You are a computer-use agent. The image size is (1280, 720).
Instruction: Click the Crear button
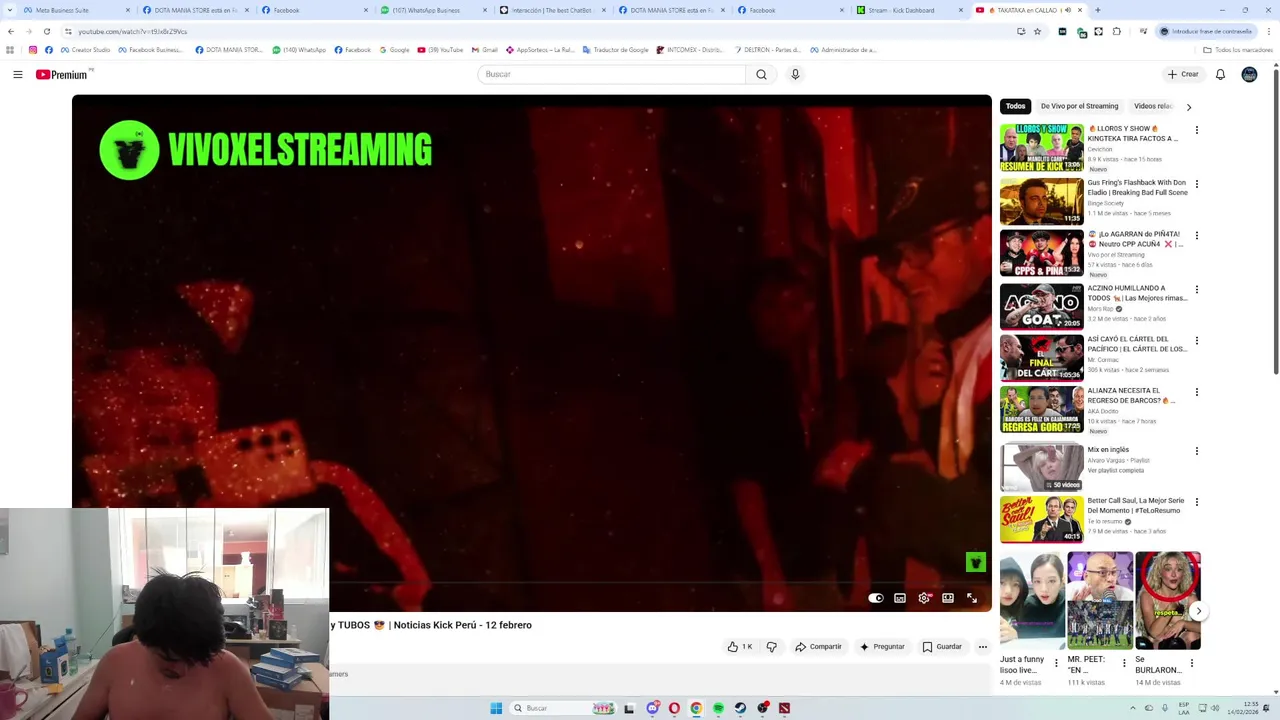(x=1182, y=74)
